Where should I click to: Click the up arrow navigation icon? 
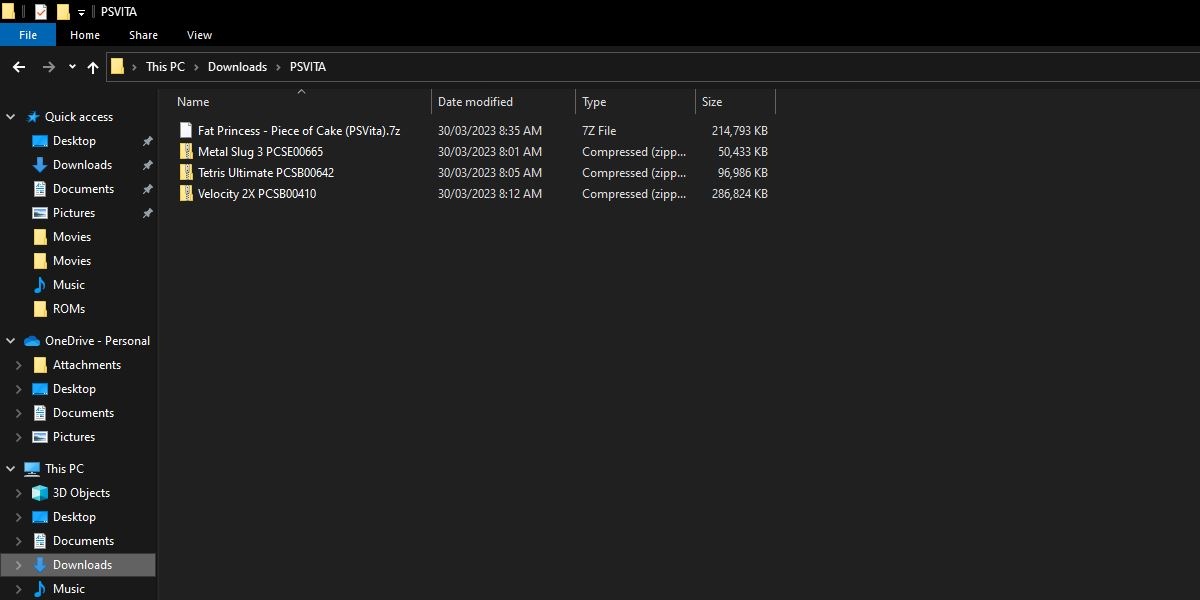click(x=92, y=67)
